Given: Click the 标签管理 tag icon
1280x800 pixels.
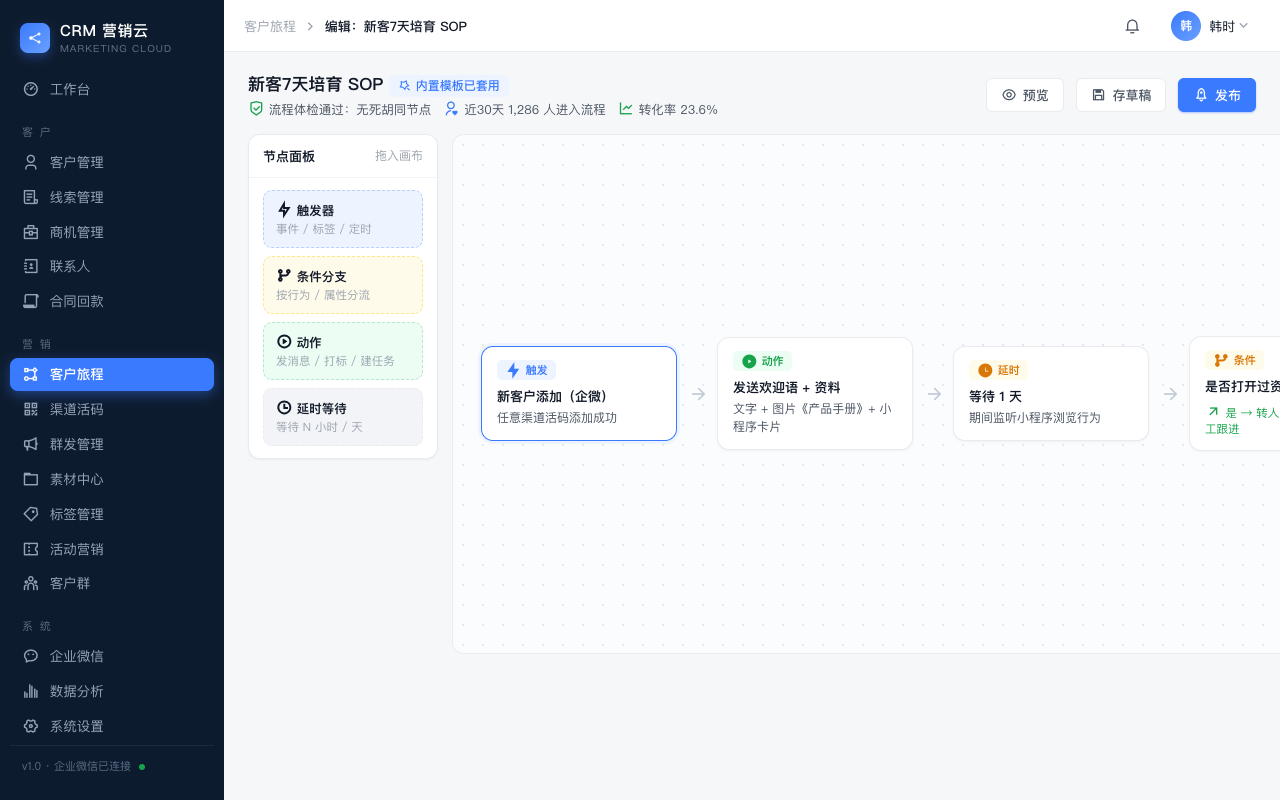Looking at the screenshot, I should pos(31,514).
